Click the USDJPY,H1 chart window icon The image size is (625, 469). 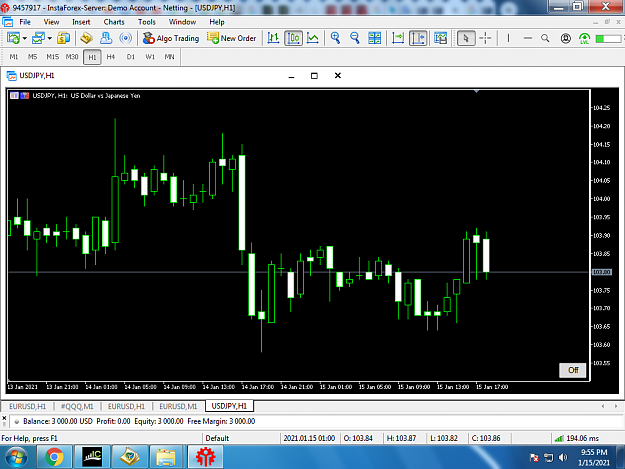pos(12,76)
